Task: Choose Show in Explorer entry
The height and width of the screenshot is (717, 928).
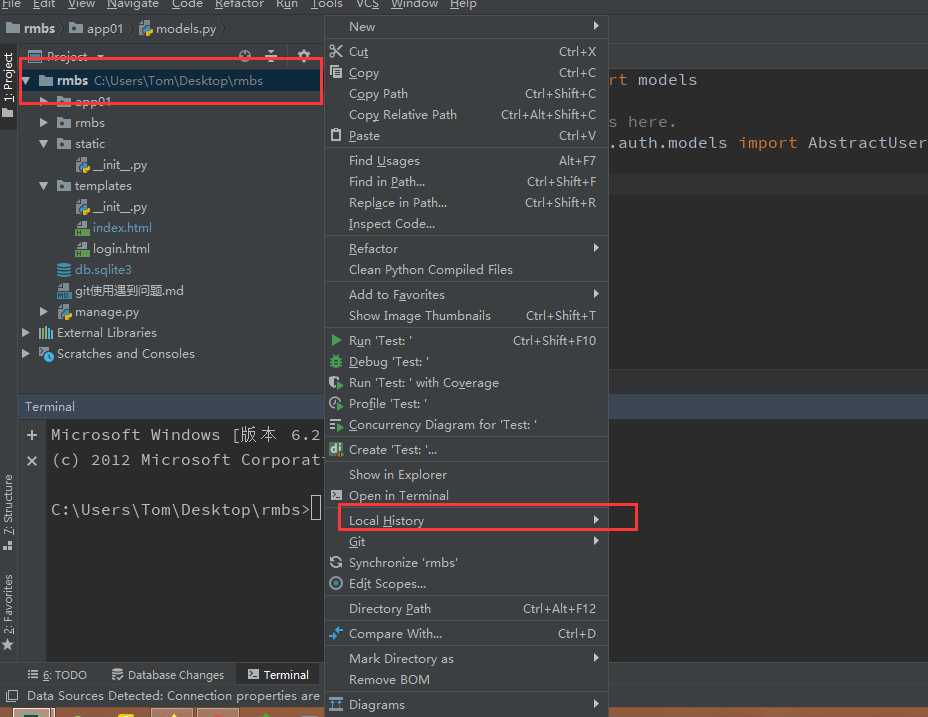Action: [x=466, y=474]
